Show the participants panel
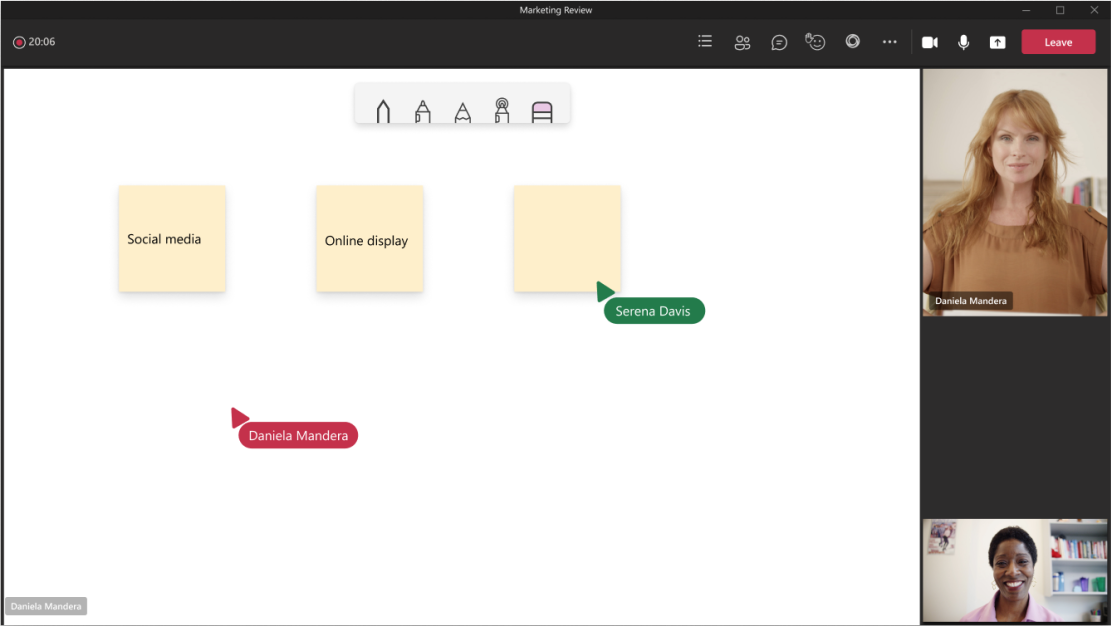Viewport: 1111px width, 626px height. tap(742, 42)
